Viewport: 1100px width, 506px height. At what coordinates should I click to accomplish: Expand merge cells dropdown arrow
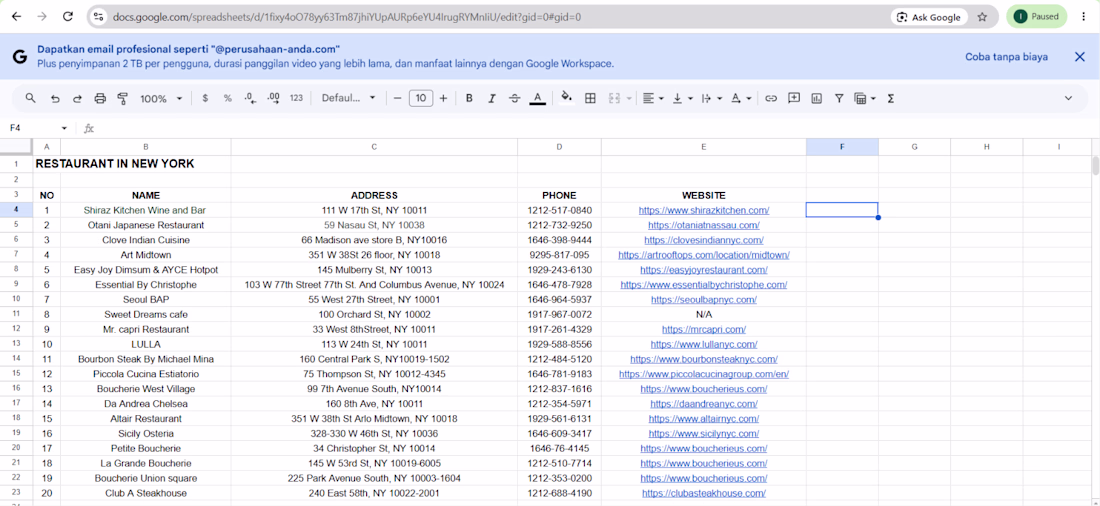pyautogui.click(x=629, y=98)
